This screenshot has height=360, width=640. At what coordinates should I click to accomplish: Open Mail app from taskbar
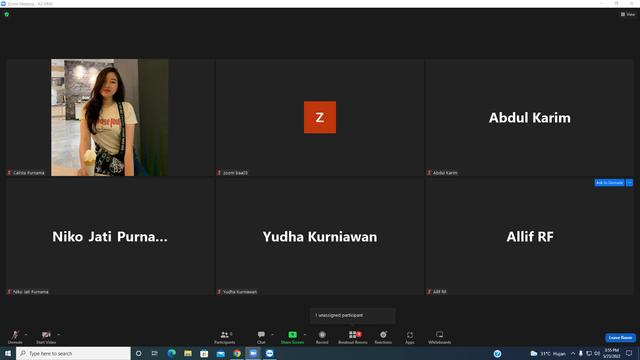[x=220, y=353]
